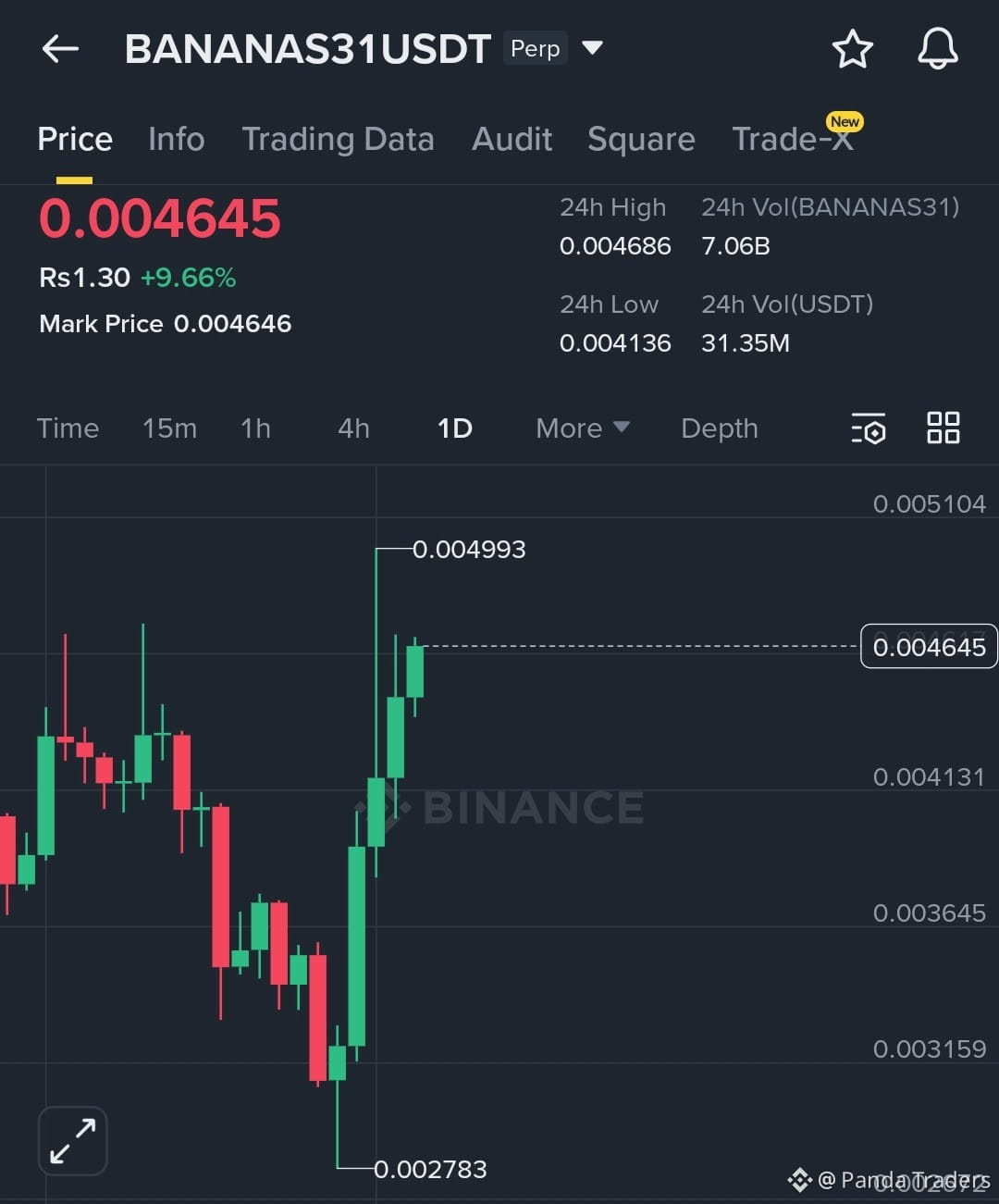Image resolution: width=999 pixels, height=1204 pixels.
Task: Expand chart to fullscreen with arrows icon
Action: [x=73, y=1140]
